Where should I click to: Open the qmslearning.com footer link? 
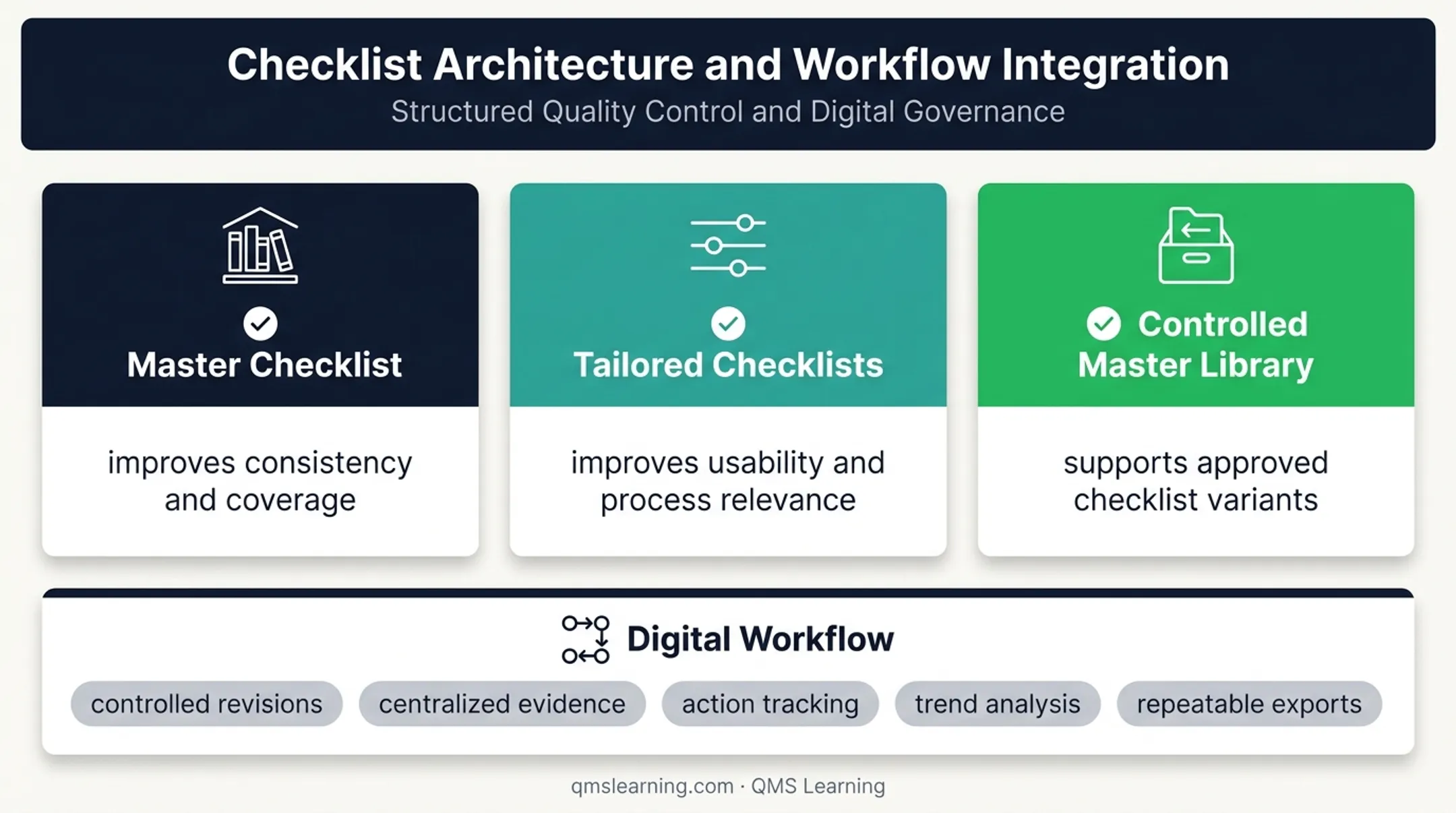[652, 786]
